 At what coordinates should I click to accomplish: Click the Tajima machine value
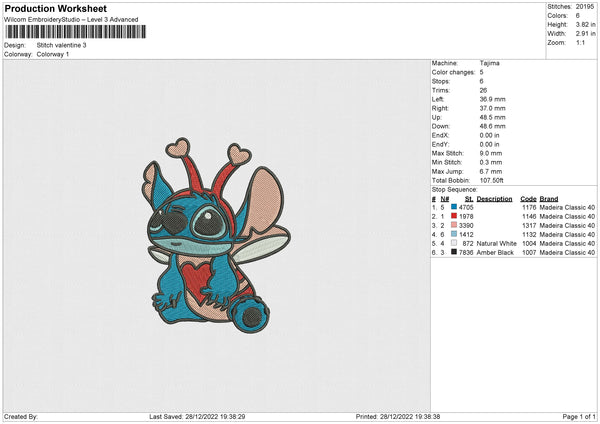[x=490, y=65]
